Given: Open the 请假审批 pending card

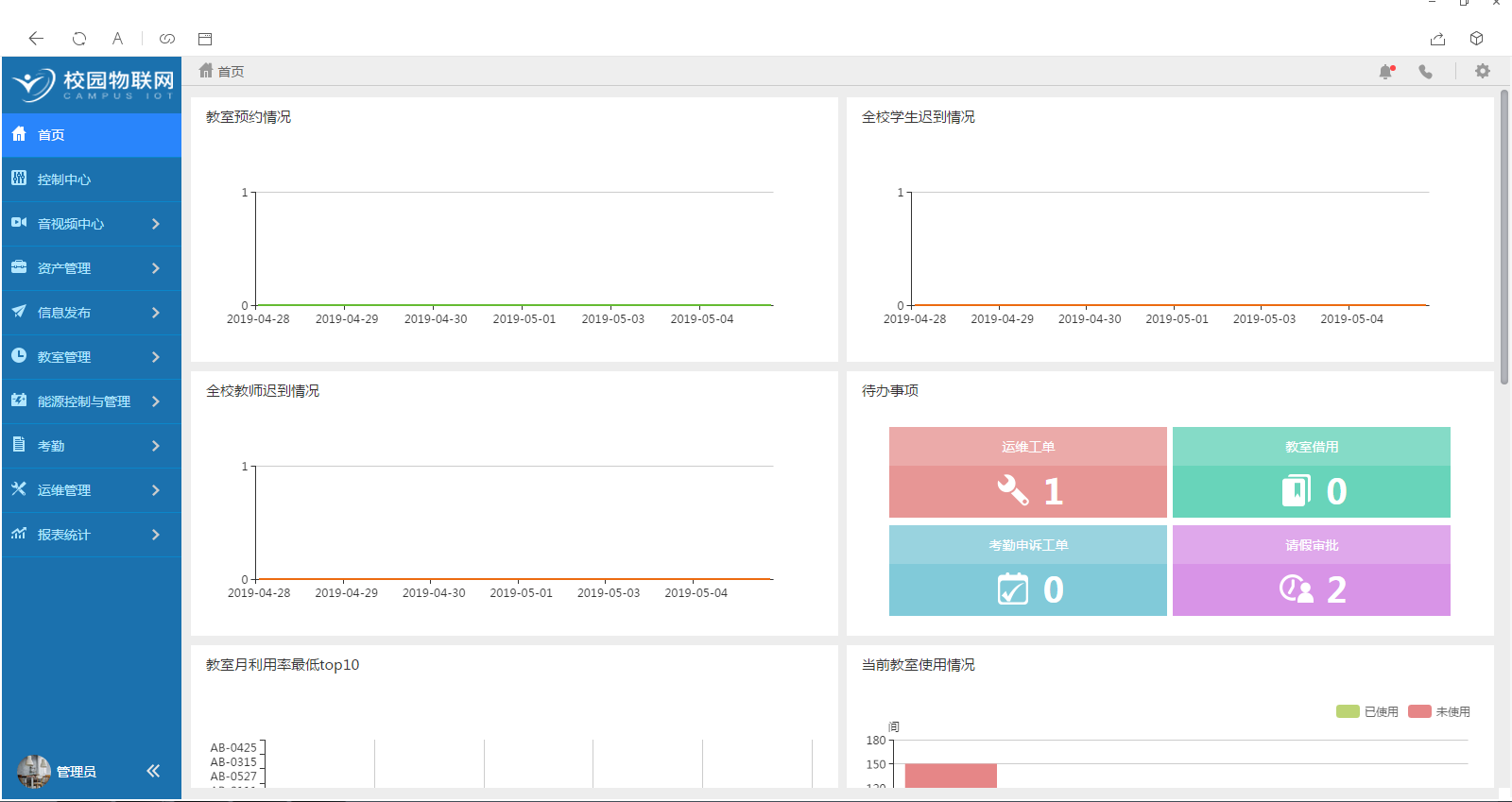Looking at the screenshot, I should [x=1311, y=571].
